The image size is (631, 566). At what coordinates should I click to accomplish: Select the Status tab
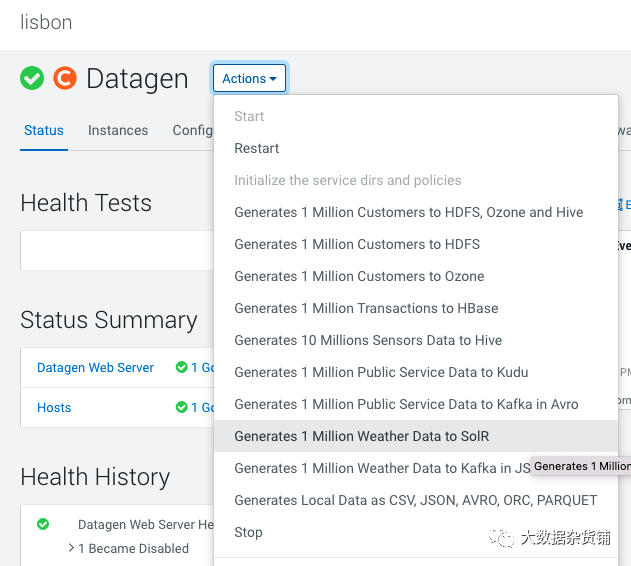(x=44, y=130)
